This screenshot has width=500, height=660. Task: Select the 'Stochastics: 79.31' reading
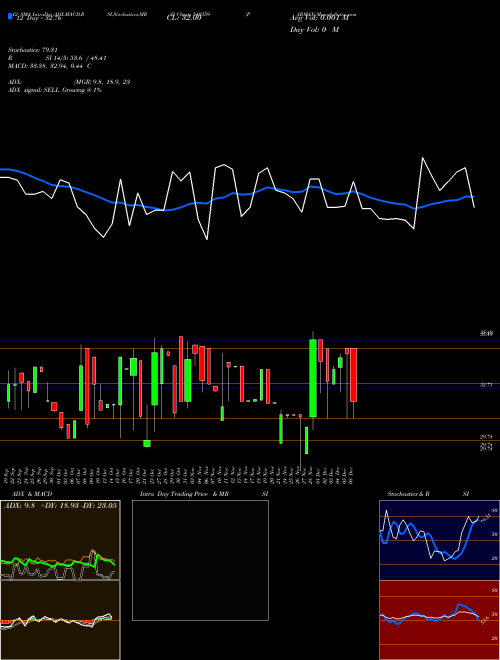click(32, 50)
